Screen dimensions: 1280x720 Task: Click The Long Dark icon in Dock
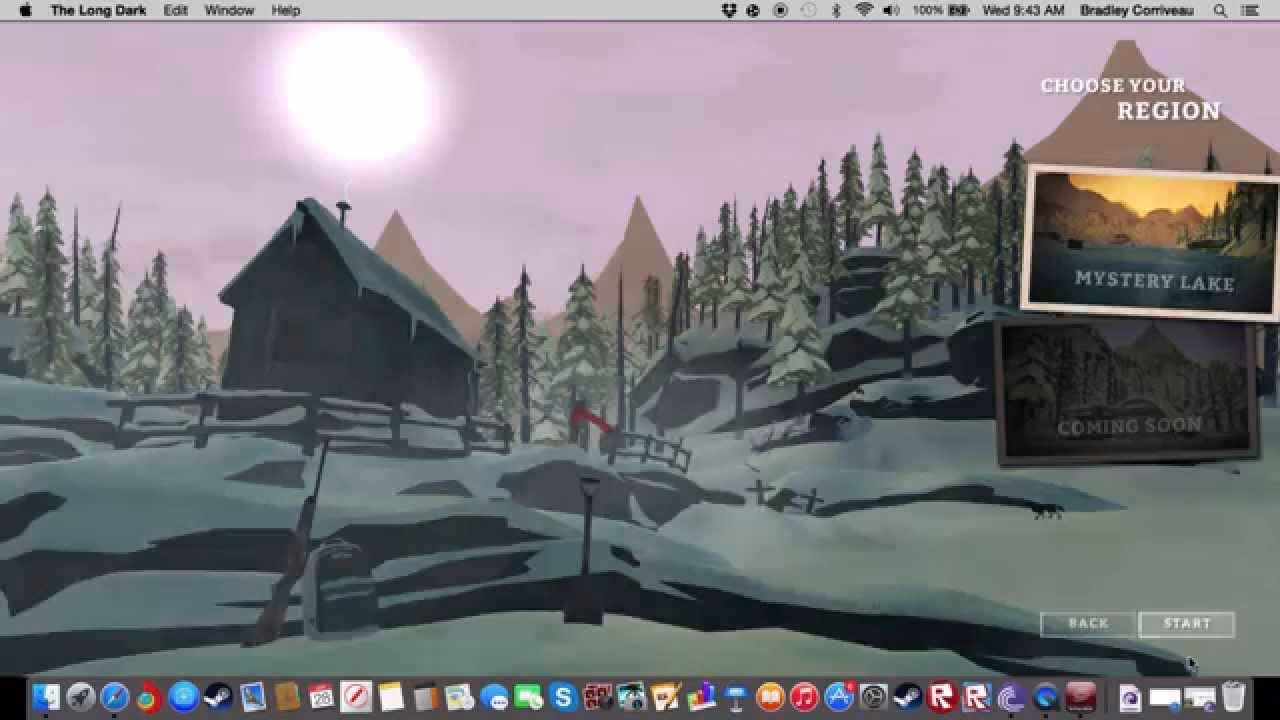pyautogui.click(x=1080, y=696)
